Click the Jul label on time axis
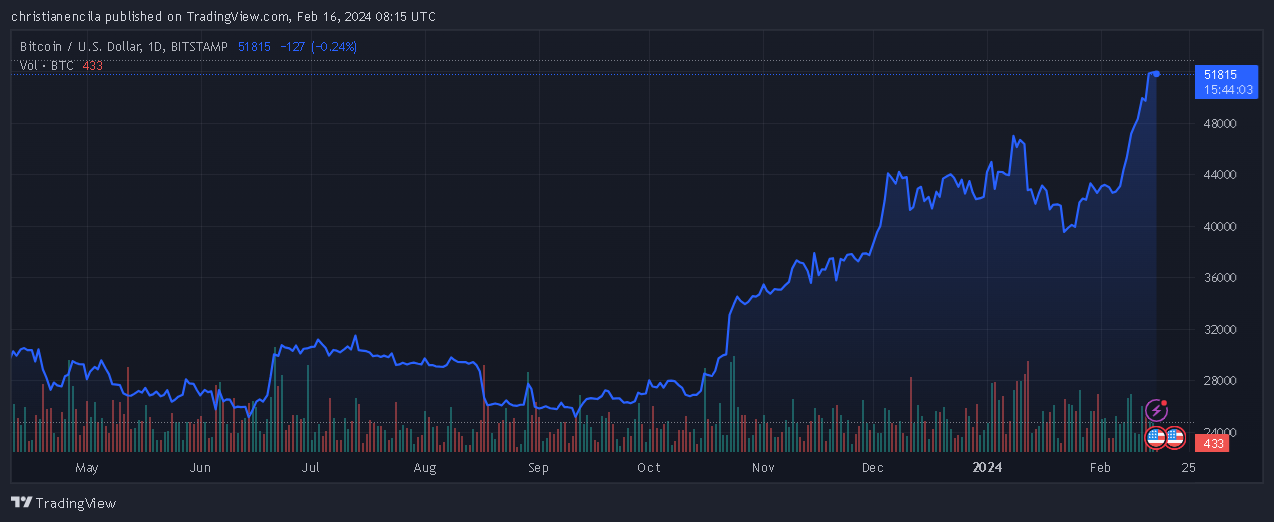Viewport: 1274px width, 522px height. 310,467
